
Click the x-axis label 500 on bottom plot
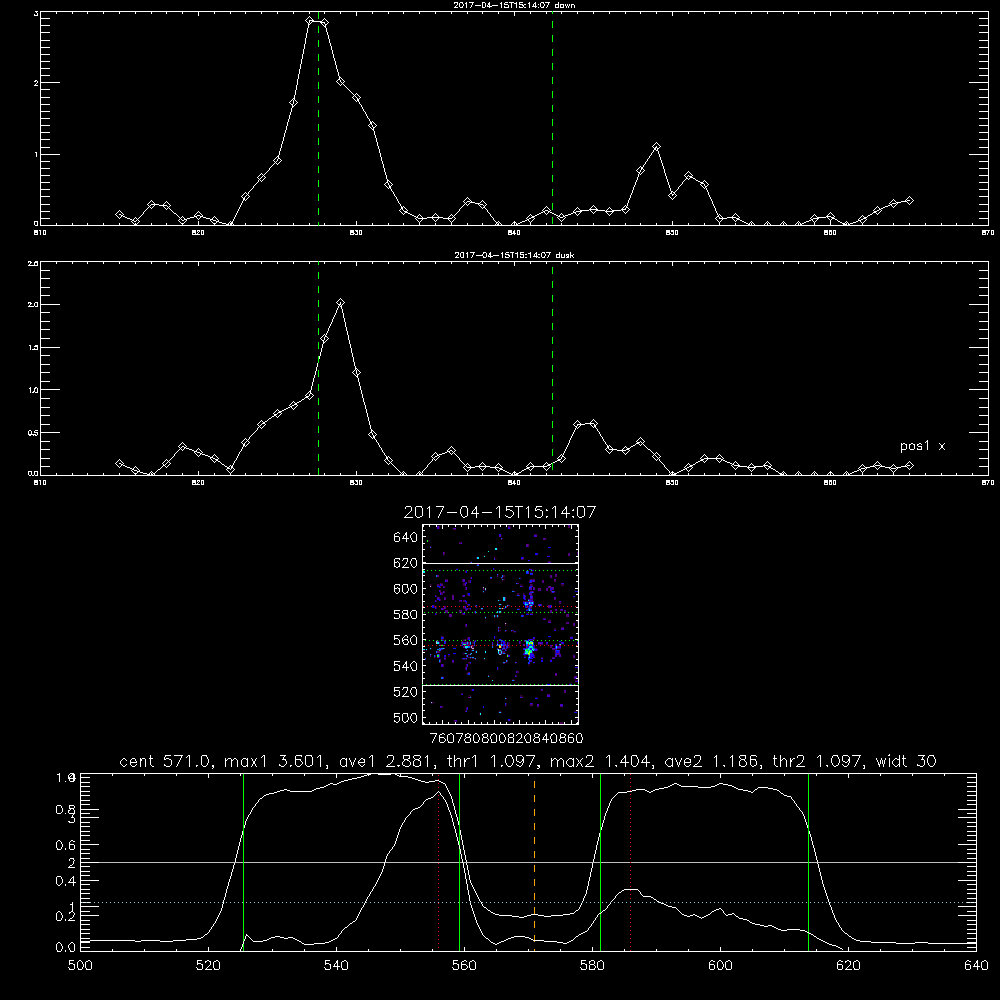pyautogui.click(x=80, y=966)
